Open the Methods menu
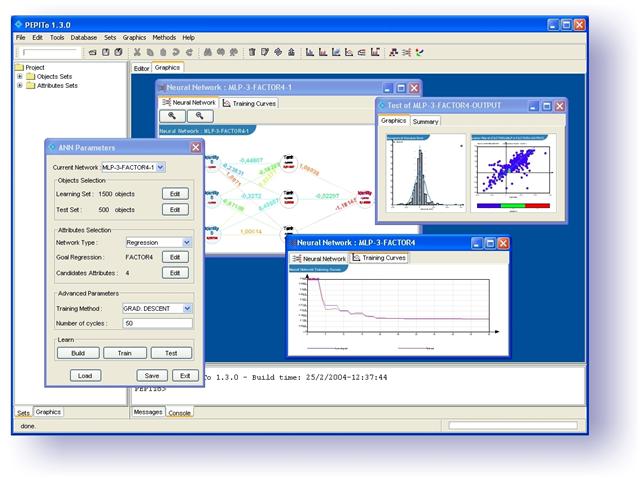The width and height of the screenshot is (640, 480). point(163,37)
